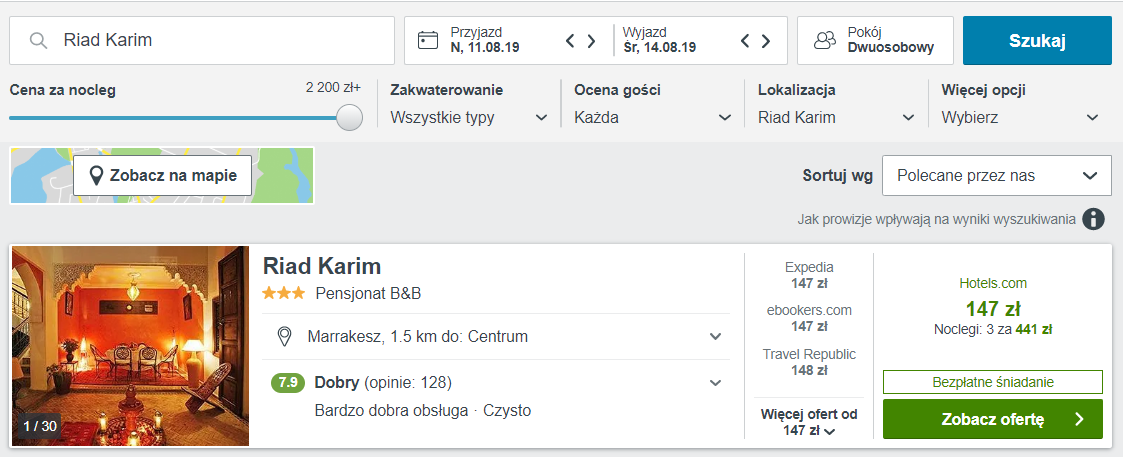
Task: Open the Sortuj wg sorting dropdown
Action: 997,175
